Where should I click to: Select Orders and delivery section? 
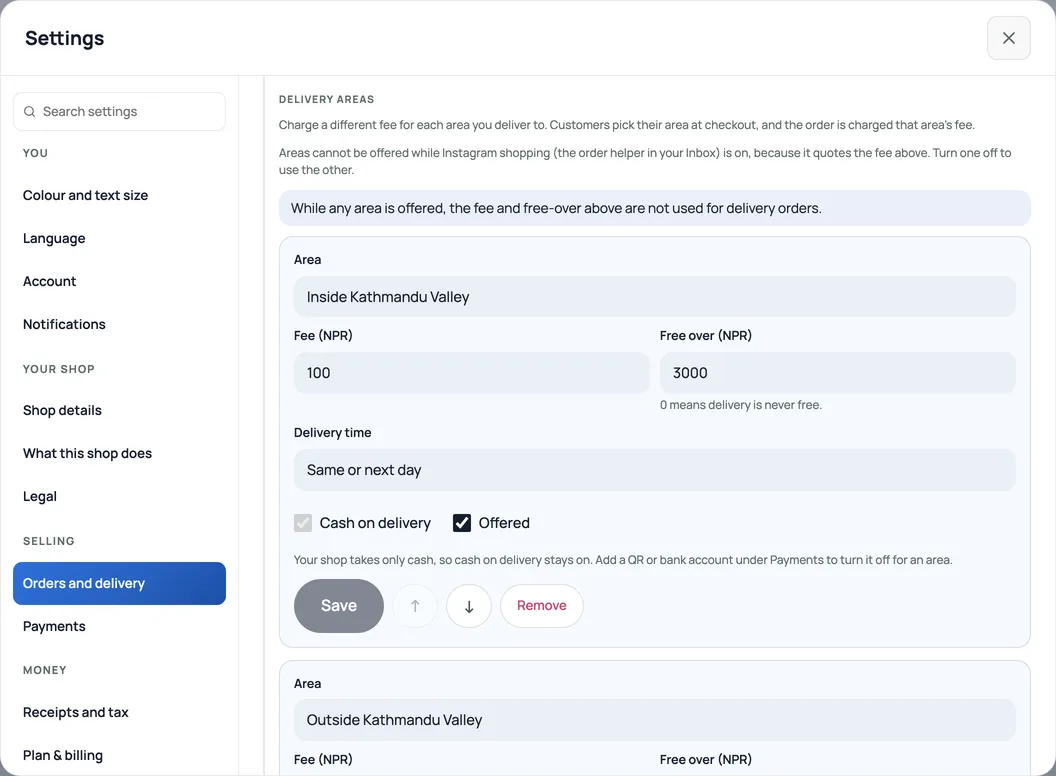coord(119,583)
